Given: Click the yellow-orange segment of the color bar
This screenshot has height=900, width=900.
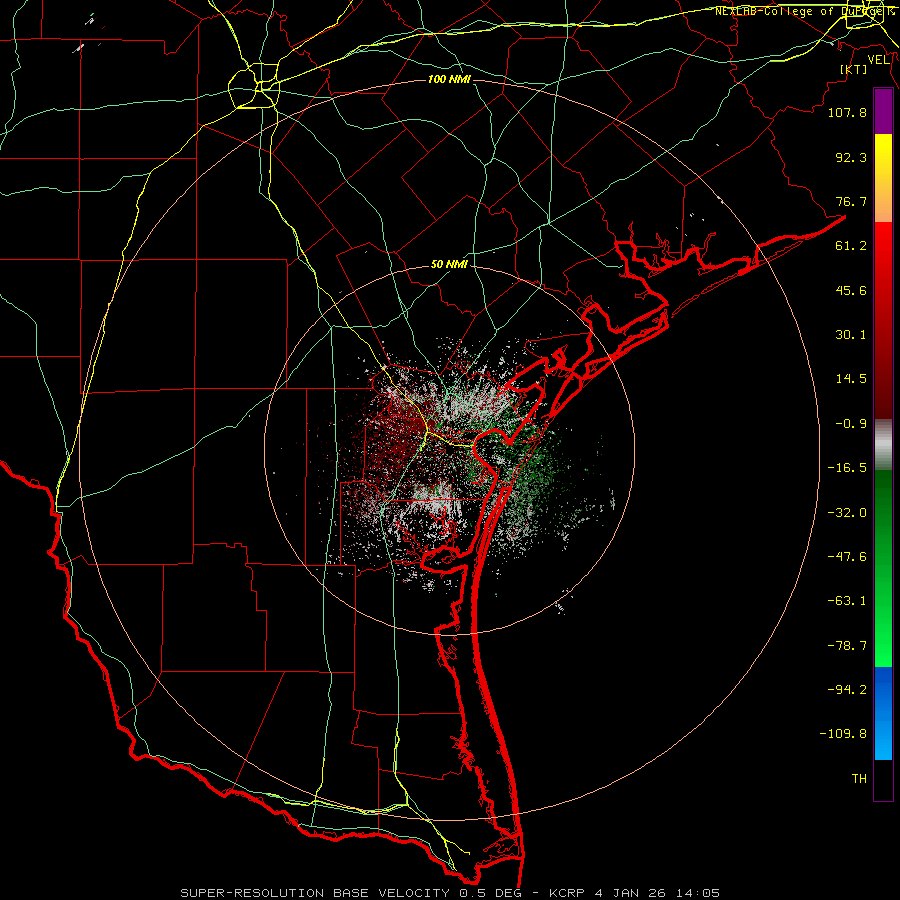Looking at the screenshot, I should pos(883,178).
